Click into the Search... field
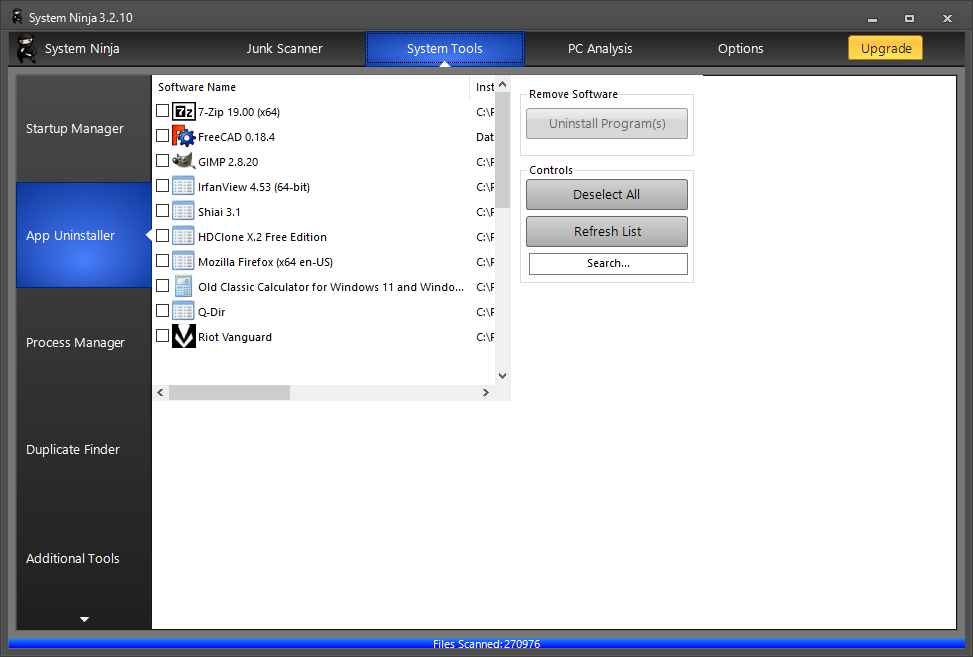This screenshot has width=973, height=657. click(x=608, y=264)
